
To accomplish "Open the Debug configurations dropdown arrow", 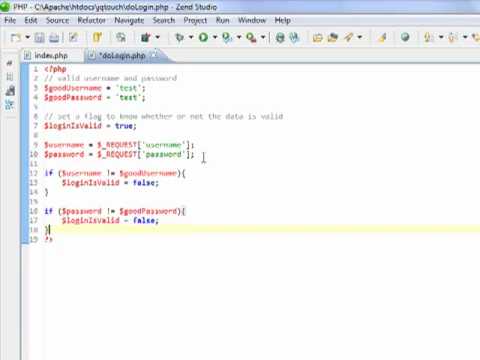I will [191, 37].
